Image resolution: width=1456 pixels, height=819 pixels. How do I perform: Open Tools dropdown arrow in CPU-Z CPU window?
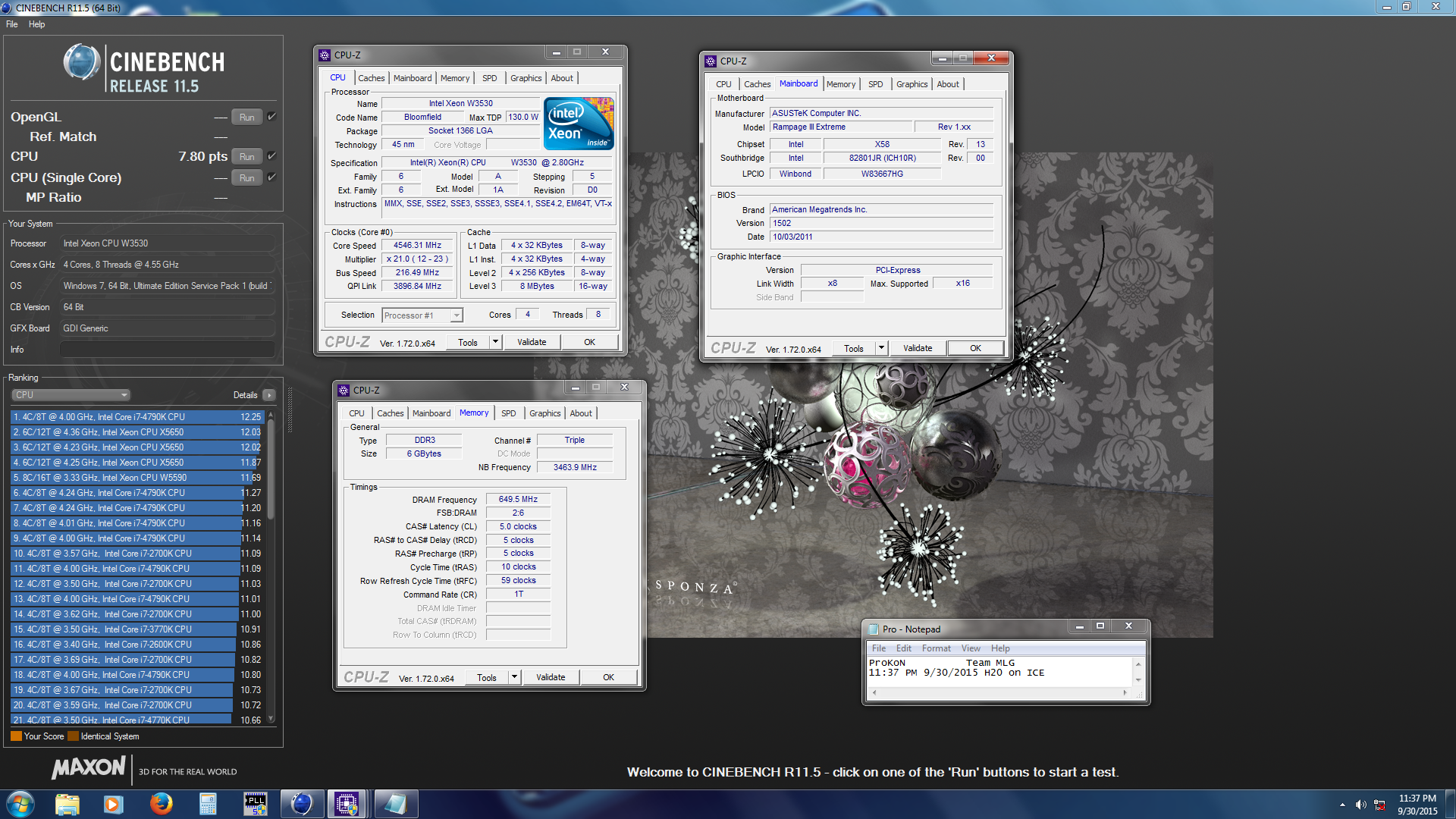[495, 342]
